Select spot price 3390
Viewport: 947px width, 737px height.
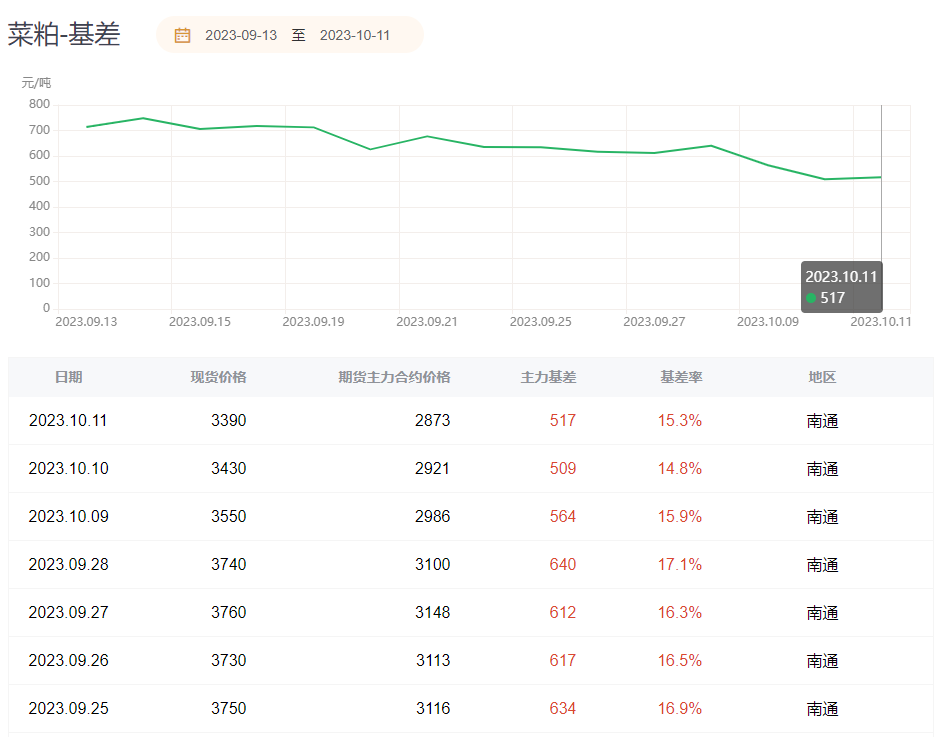(x=228, y=420)
